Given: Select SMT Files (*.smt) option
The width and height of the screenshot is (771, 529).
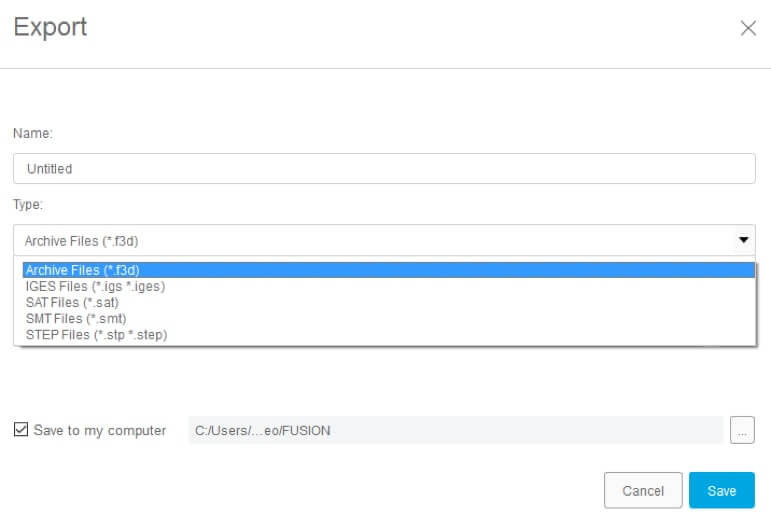Looking at the screenshot, I should [388, 319].
